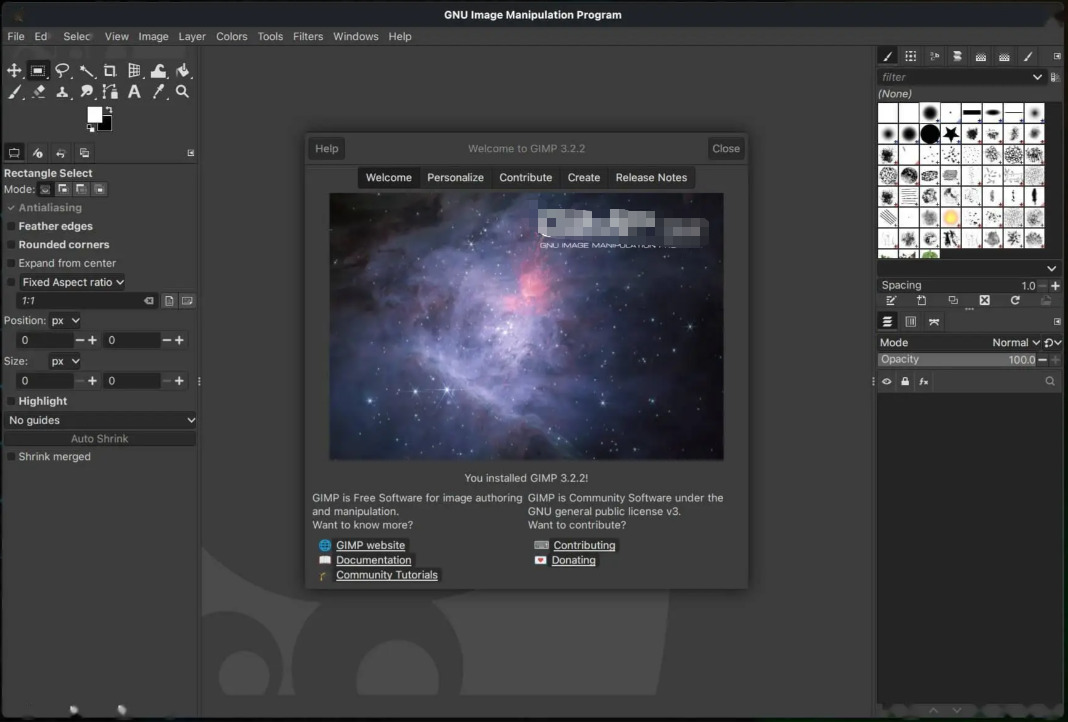The image size is (1068, 722).
Task: Enable the Rounded corners checkbox
Action: pos(11,245)
